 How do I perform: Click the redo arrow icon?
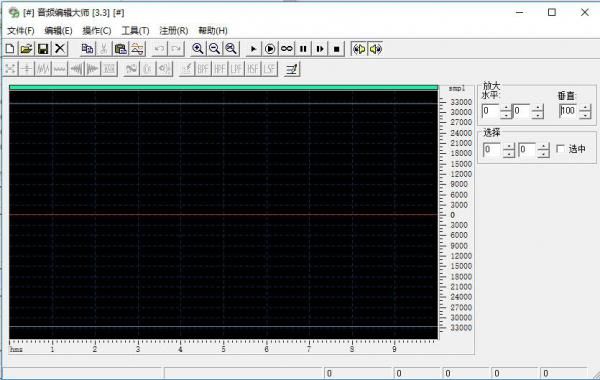[176, 49]
